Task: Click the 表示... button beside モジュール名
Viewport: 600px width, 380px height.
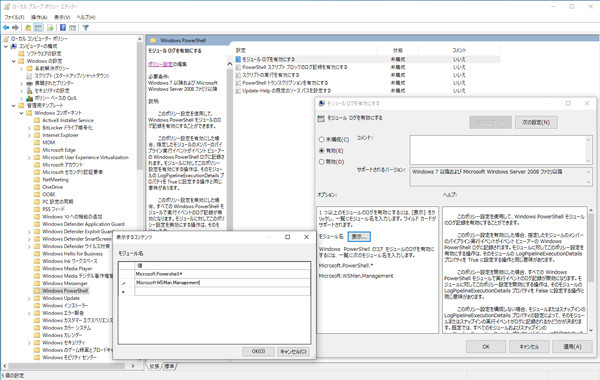Action: pos(359,236)
